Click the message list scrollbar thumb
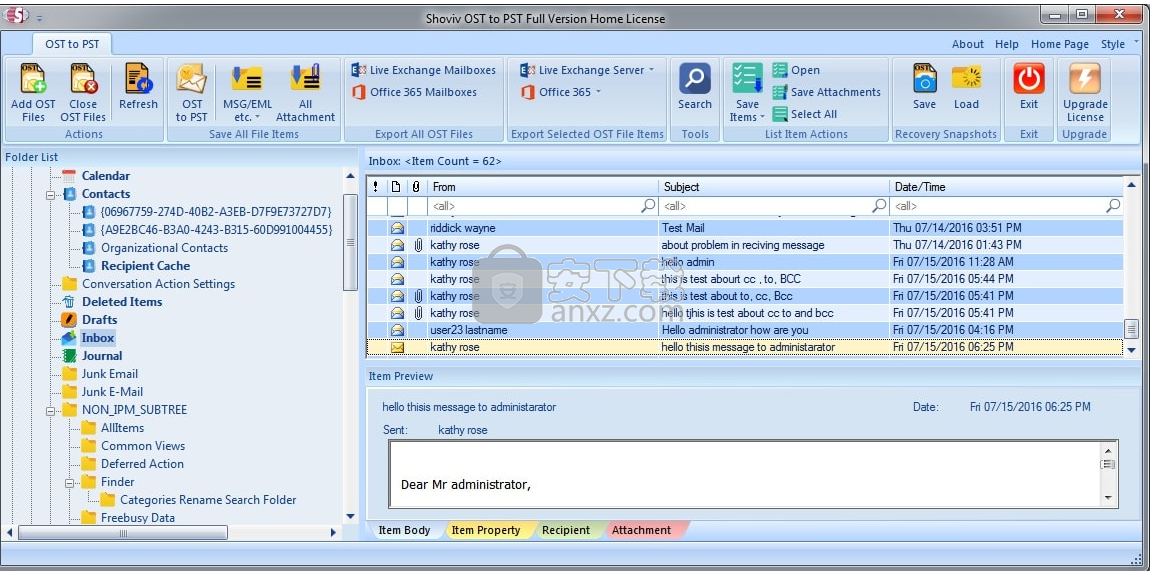The width and height of the screenshot is (1161, 571). pos(1131,329)
